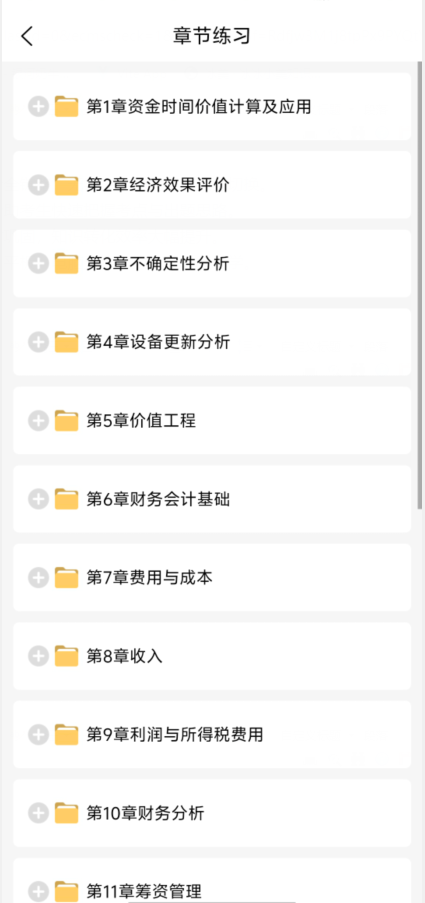Click folder icon beside 第7章费用与成本
Image resolution: width=425 pixels, height=903 pixels.
pos(67,577)
